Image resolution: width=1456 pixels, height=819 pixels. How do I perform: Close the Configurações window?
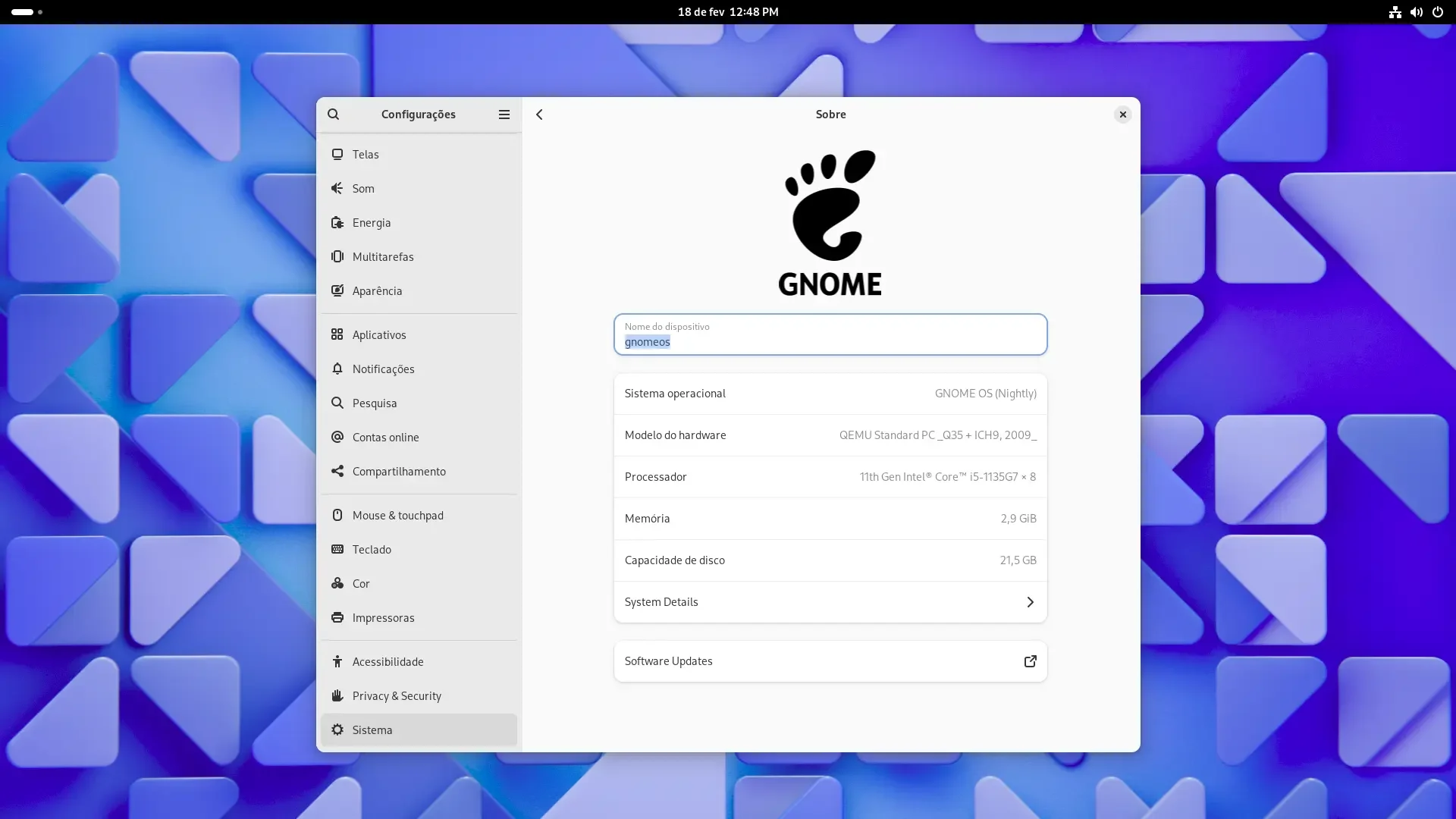(1123, 115)
